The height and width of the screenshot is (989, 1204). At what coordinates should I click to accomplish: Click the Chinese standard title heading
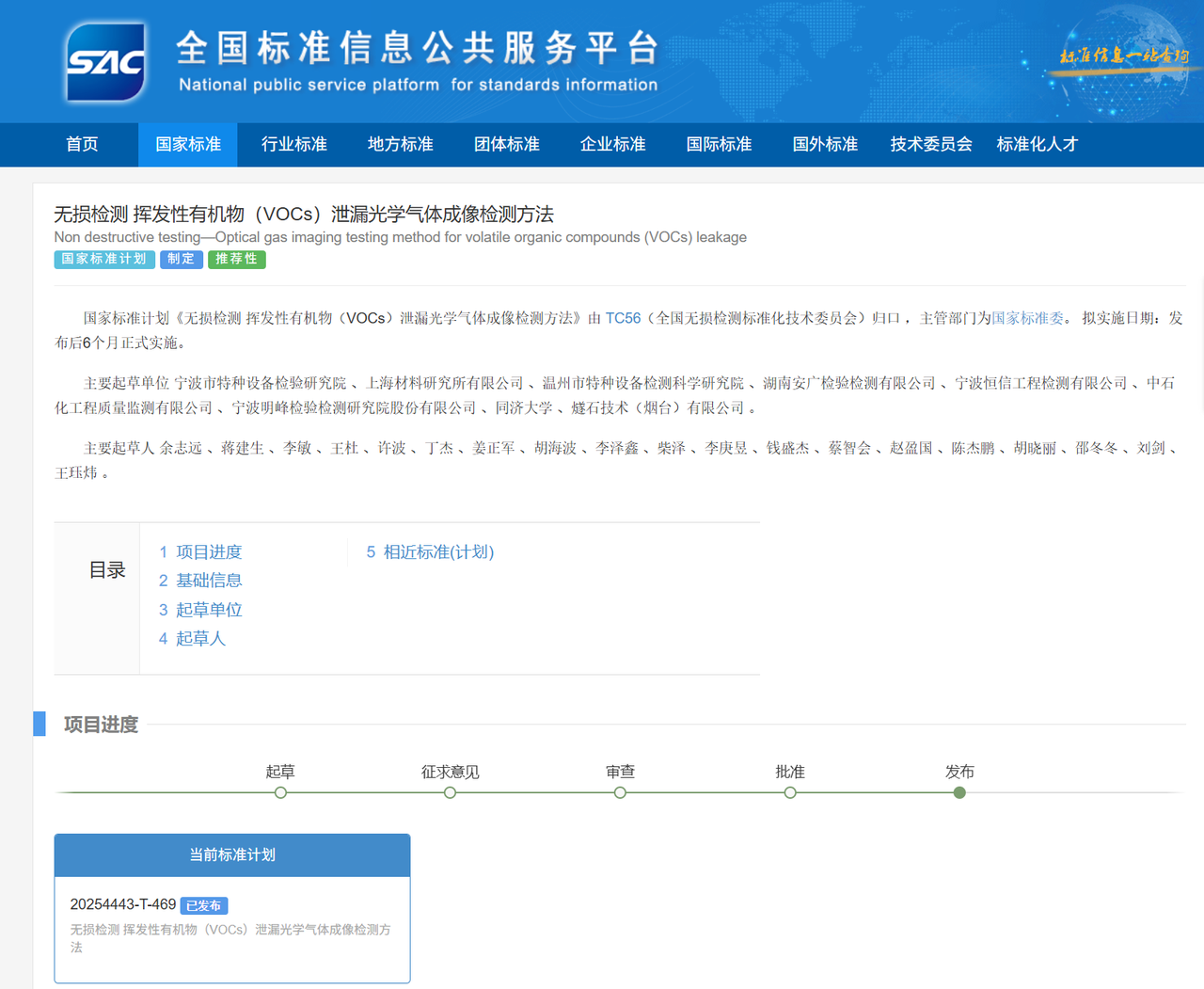(304, 215)
